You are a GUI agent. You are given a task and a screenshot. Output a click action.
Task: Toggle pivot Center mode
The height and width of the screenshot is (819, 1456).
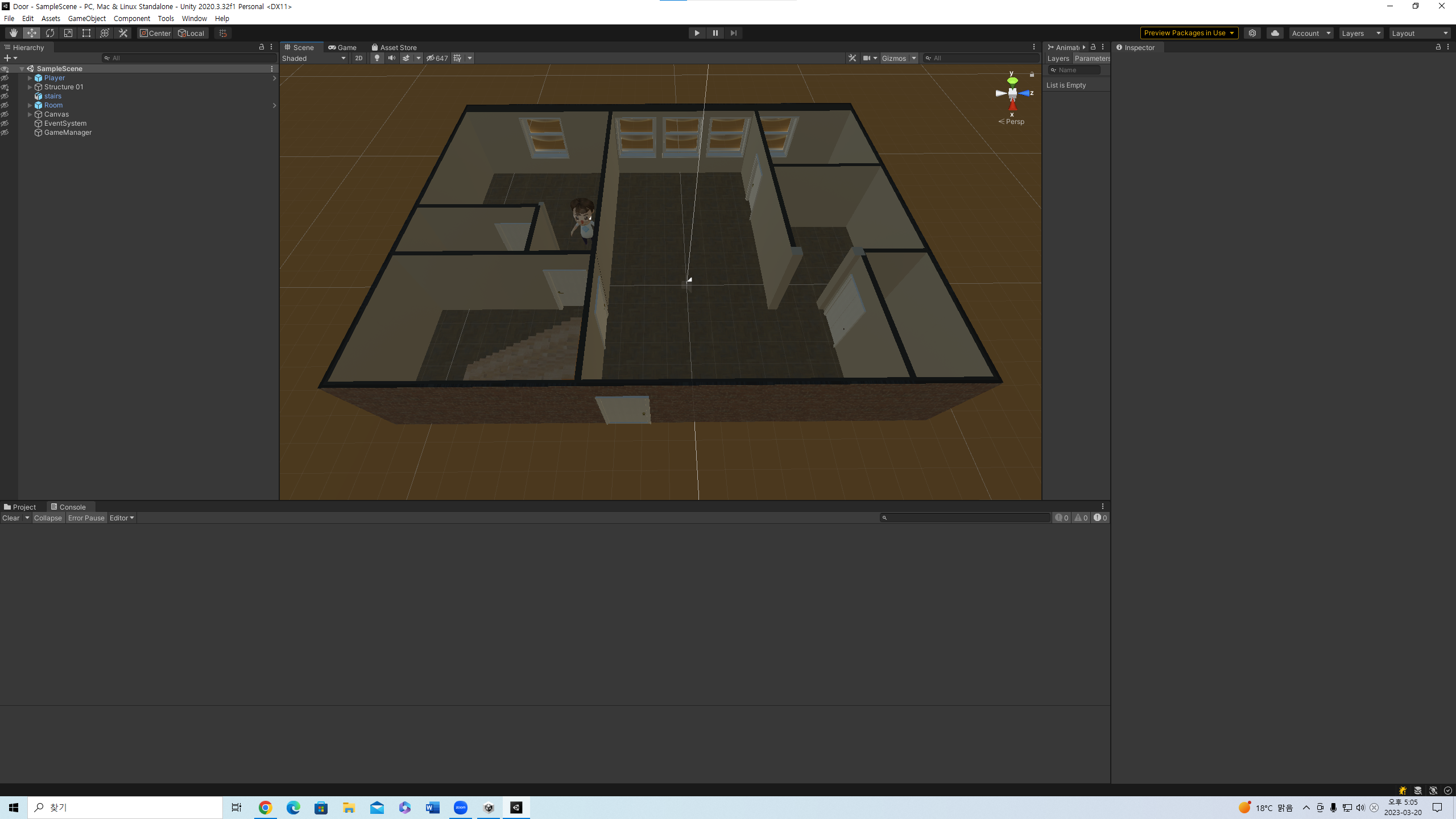(155, 33)
